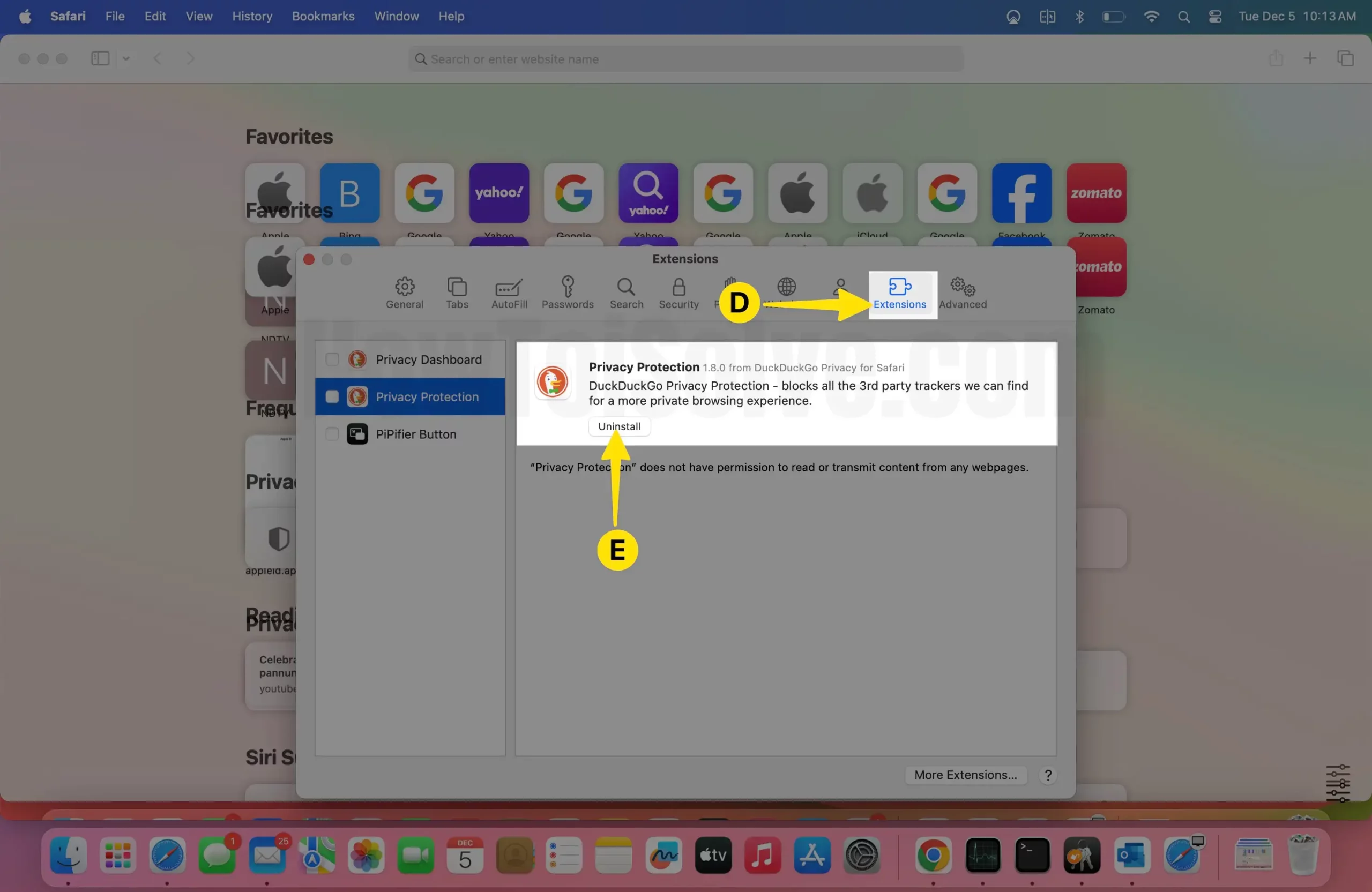Open the General preferences tab
Image resolution: width=1372 pixels, height=892 pixels.
click(404, 293)
